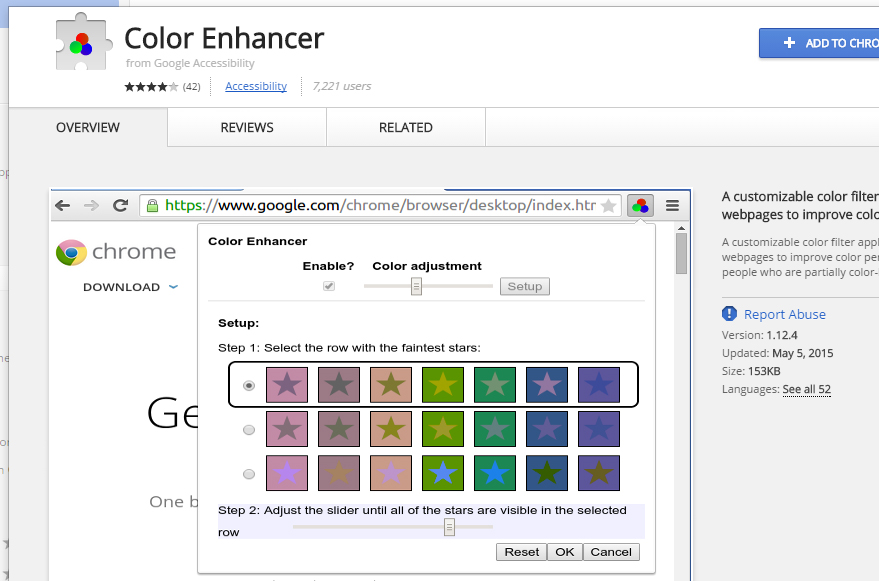Viewport: 879px width, 581px height.
Task: Select the third row of stars radio button
Action: click(249, 474)
